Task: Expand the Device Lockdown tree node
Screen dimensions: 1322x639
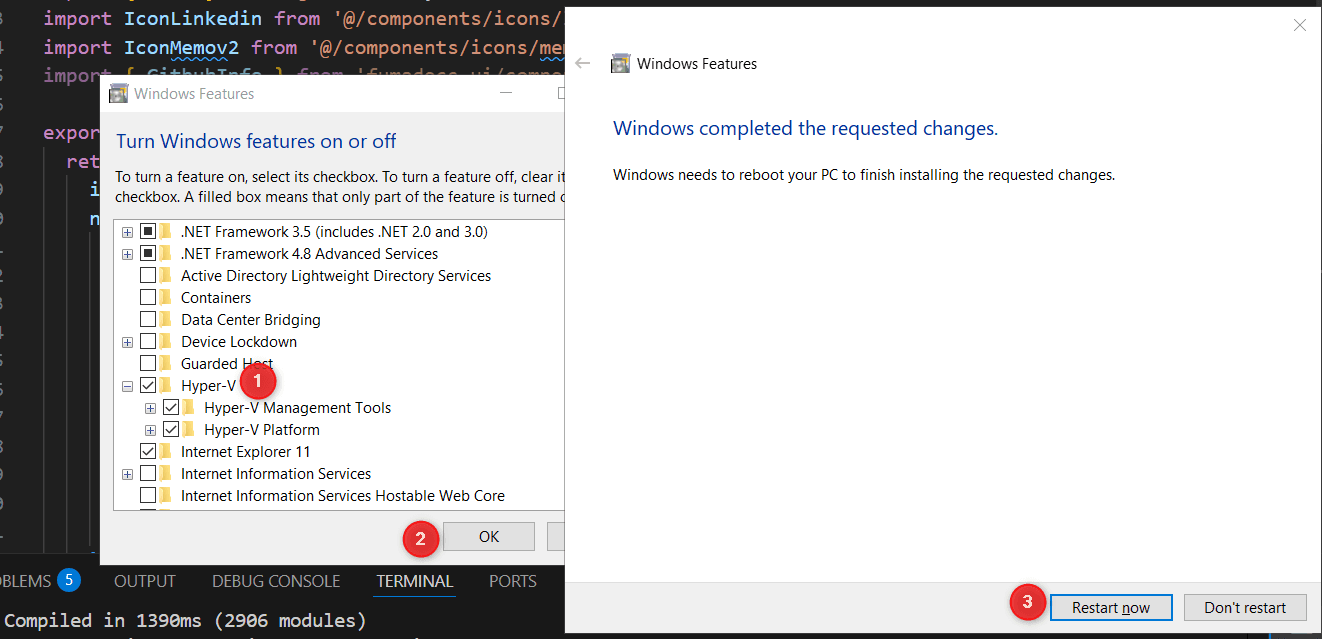Action: click(x=127, y=342)
